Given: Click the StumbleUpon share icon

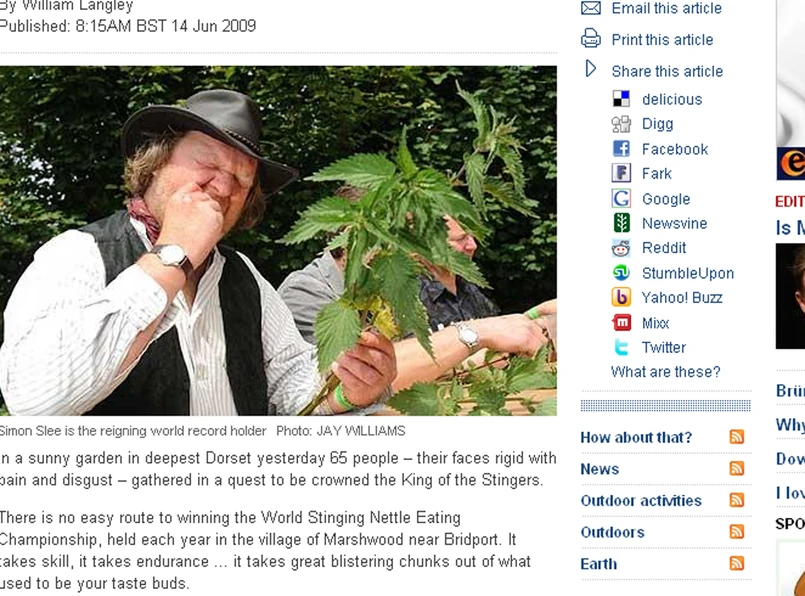Looking at the screenshot, I should pos(621,273).
